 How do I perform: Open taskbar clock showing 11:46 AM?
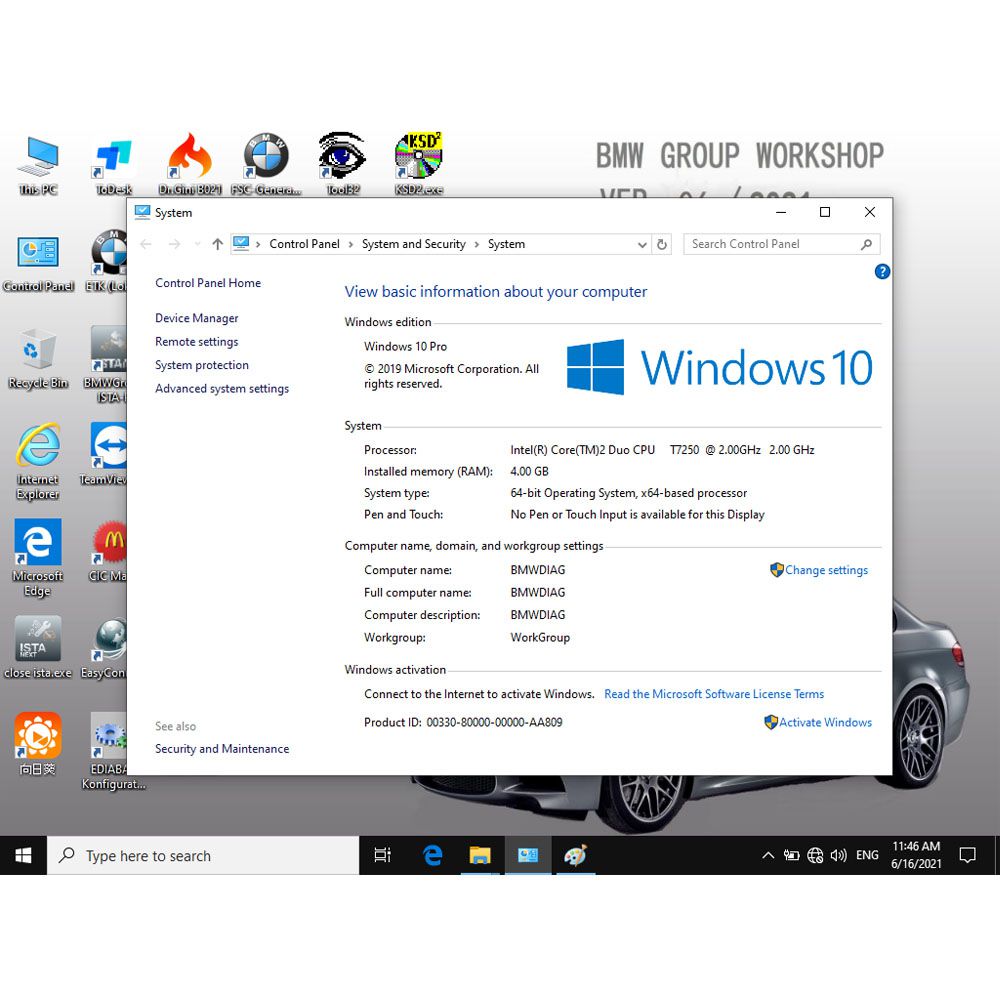pyautogui.click(x=916, y=855)
